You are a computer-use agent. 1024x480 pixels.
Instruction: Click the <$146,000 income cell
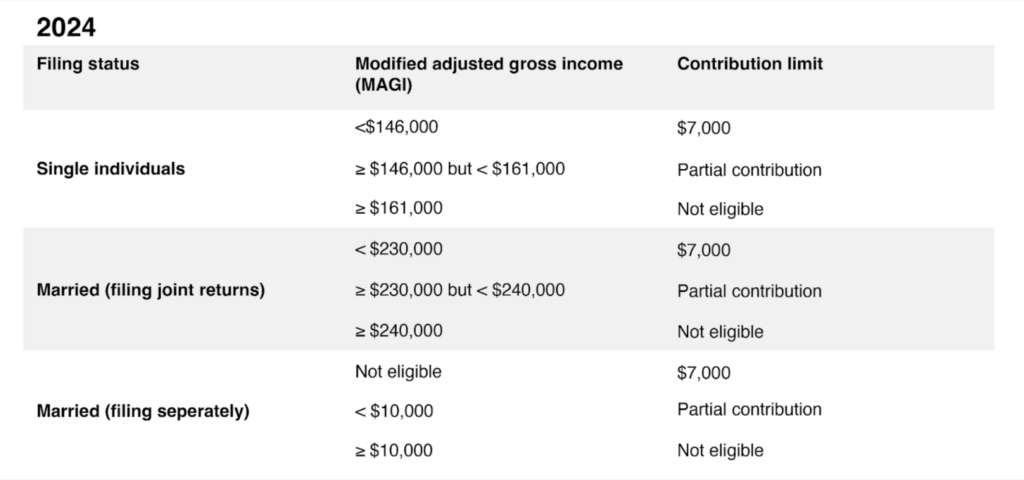(396, 128)
